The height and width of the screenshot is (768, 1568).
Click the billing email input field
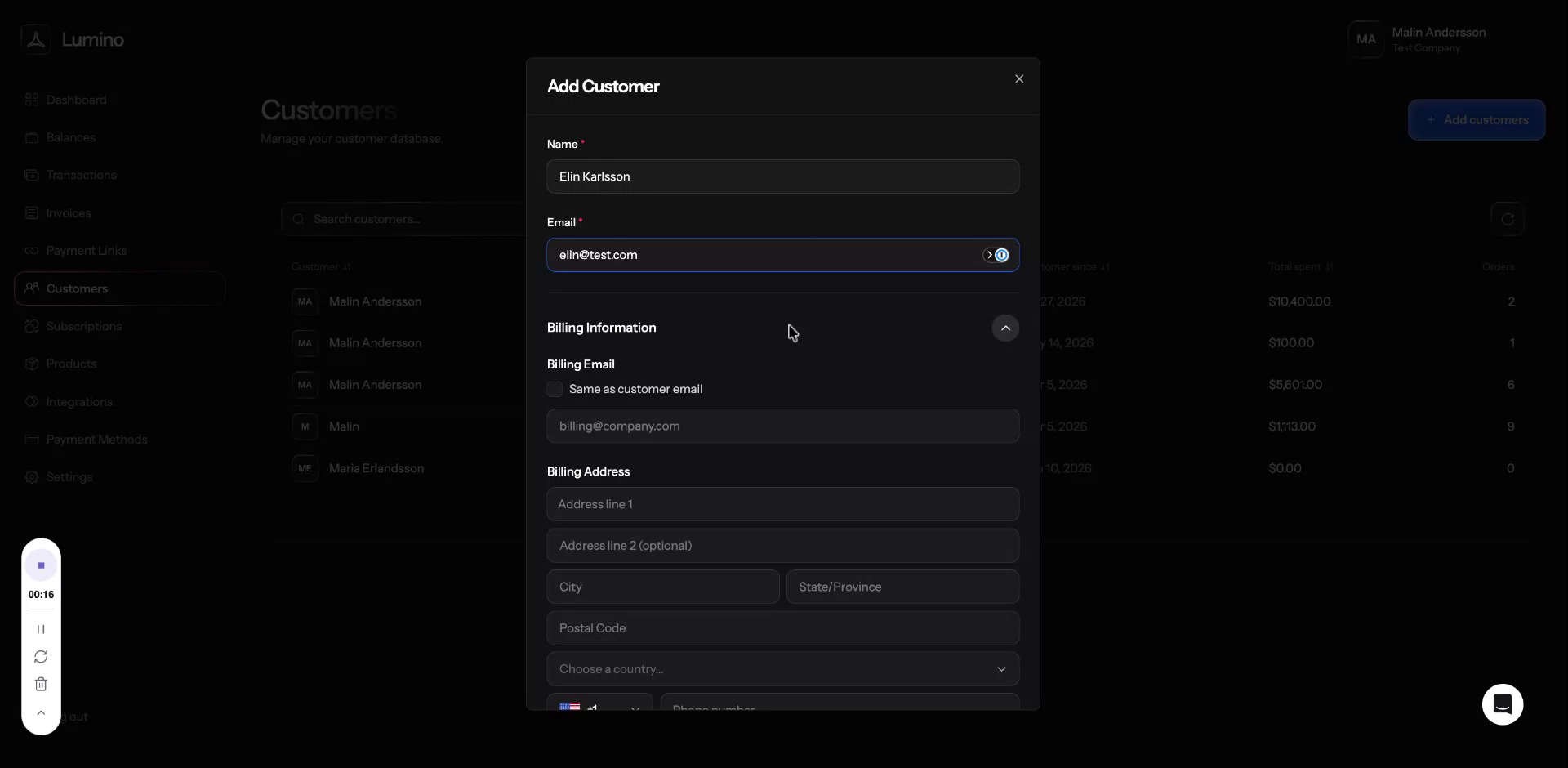(782, 426)
